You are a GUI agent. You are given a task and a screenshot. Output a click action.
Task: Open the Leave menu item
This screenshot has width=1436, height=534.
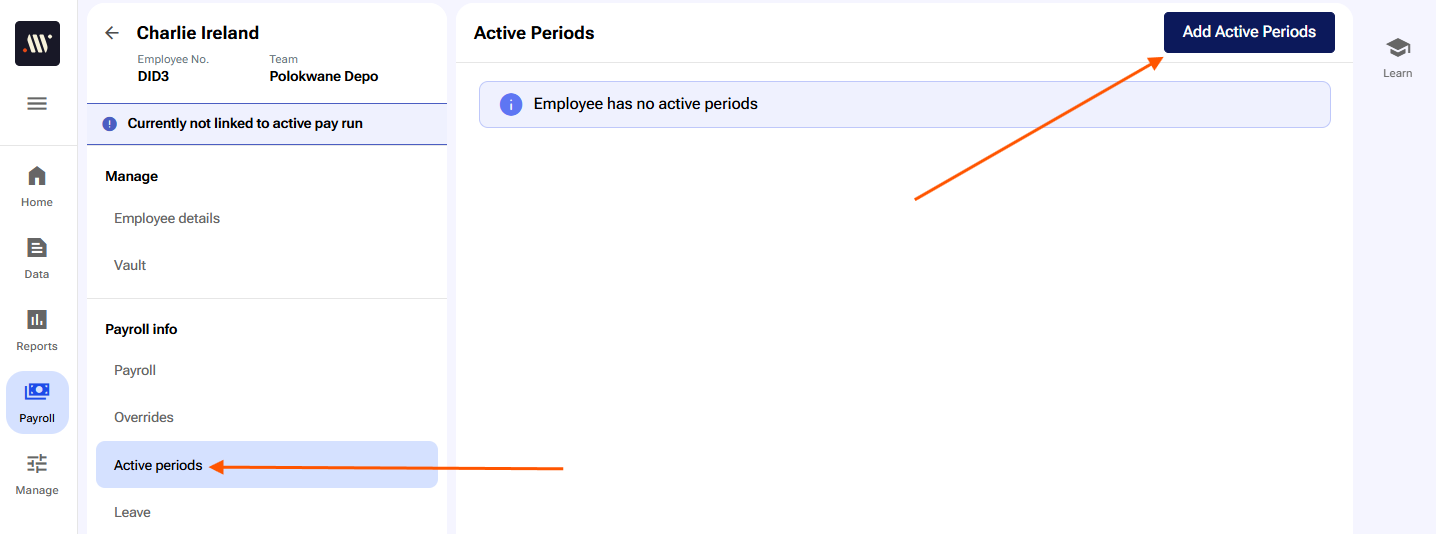(132, 512)
